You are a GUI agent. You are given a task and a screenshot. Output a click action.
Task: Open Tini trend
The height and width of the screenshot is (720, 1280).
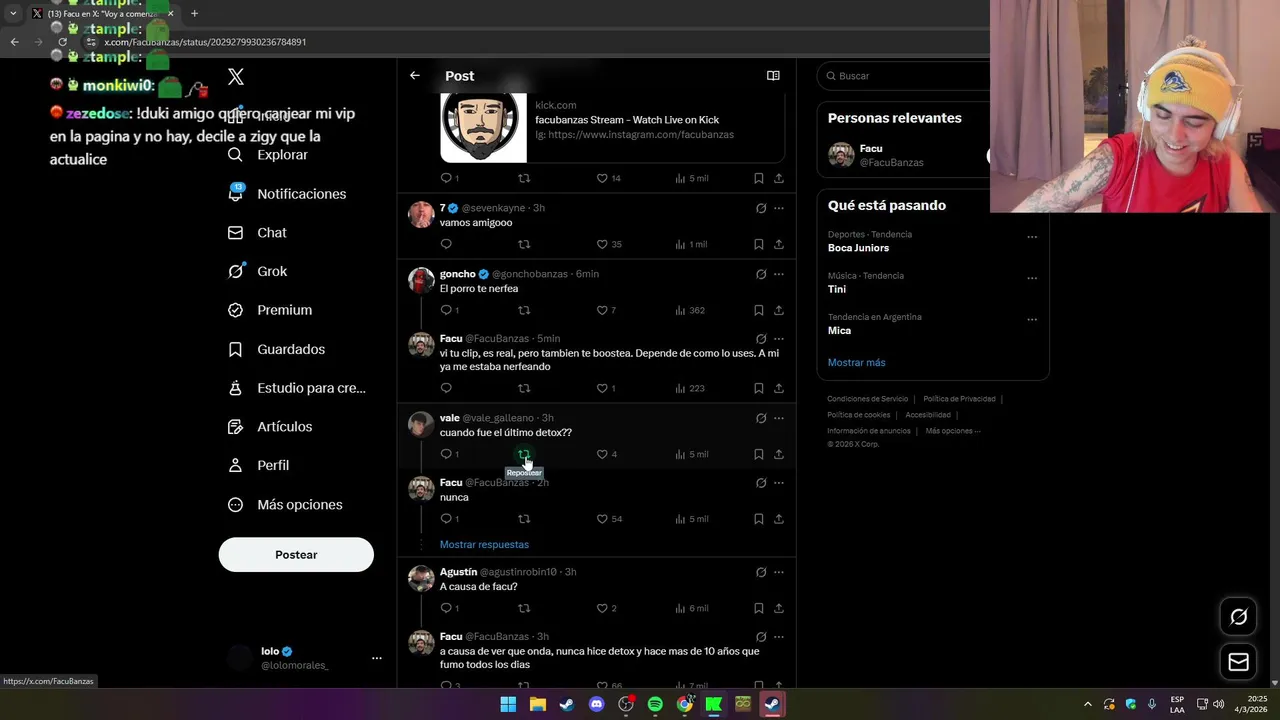coord(837,289)
